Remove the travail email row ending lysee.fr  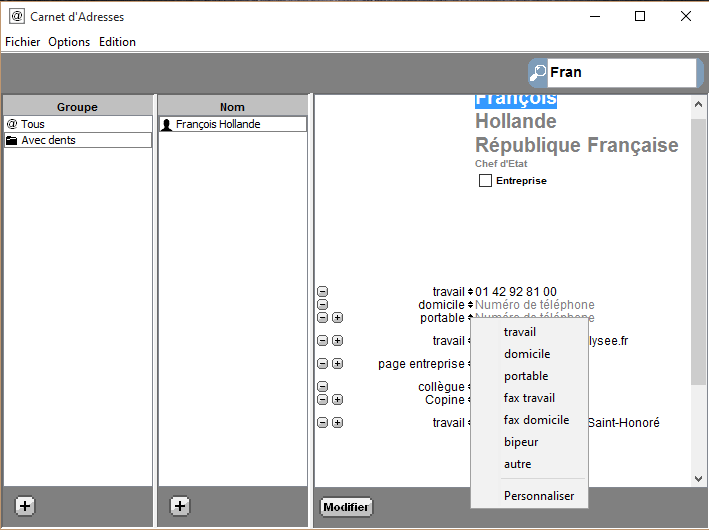pyautogui.click(x=322, y=341)
